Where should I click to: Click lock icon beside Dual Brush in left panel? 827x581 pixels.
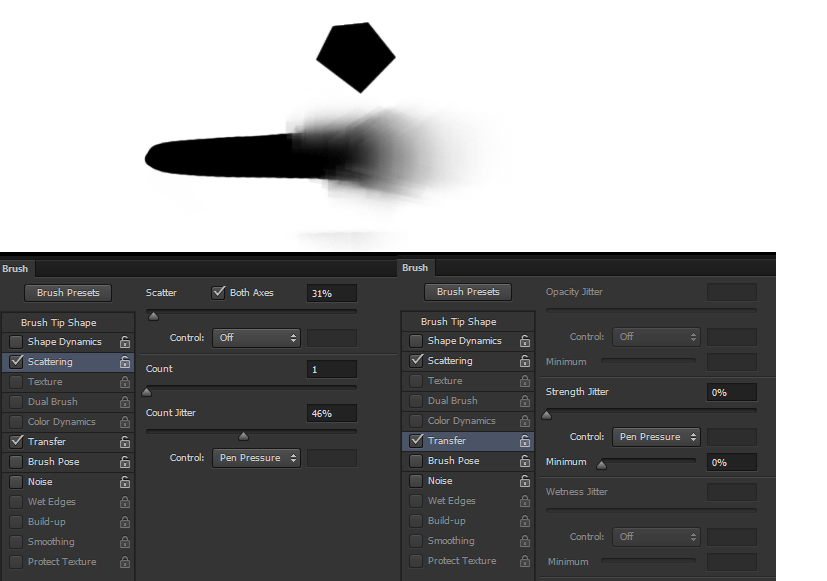pos(125,402)
